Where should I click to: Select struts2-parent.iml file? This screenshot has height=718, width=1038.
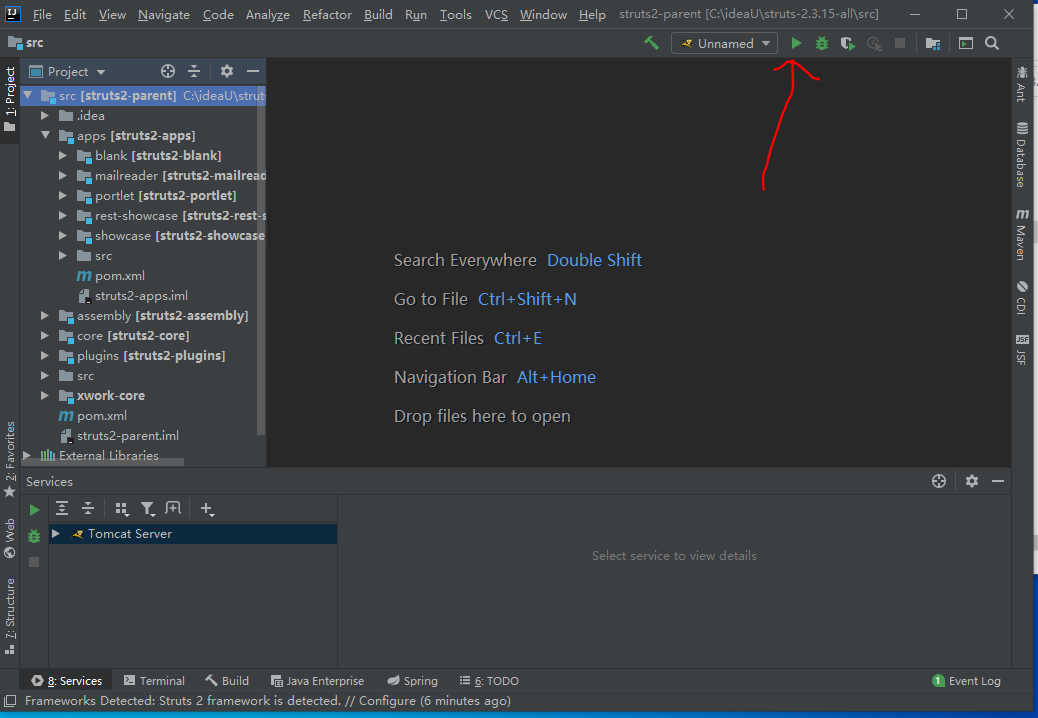[128, 435]
